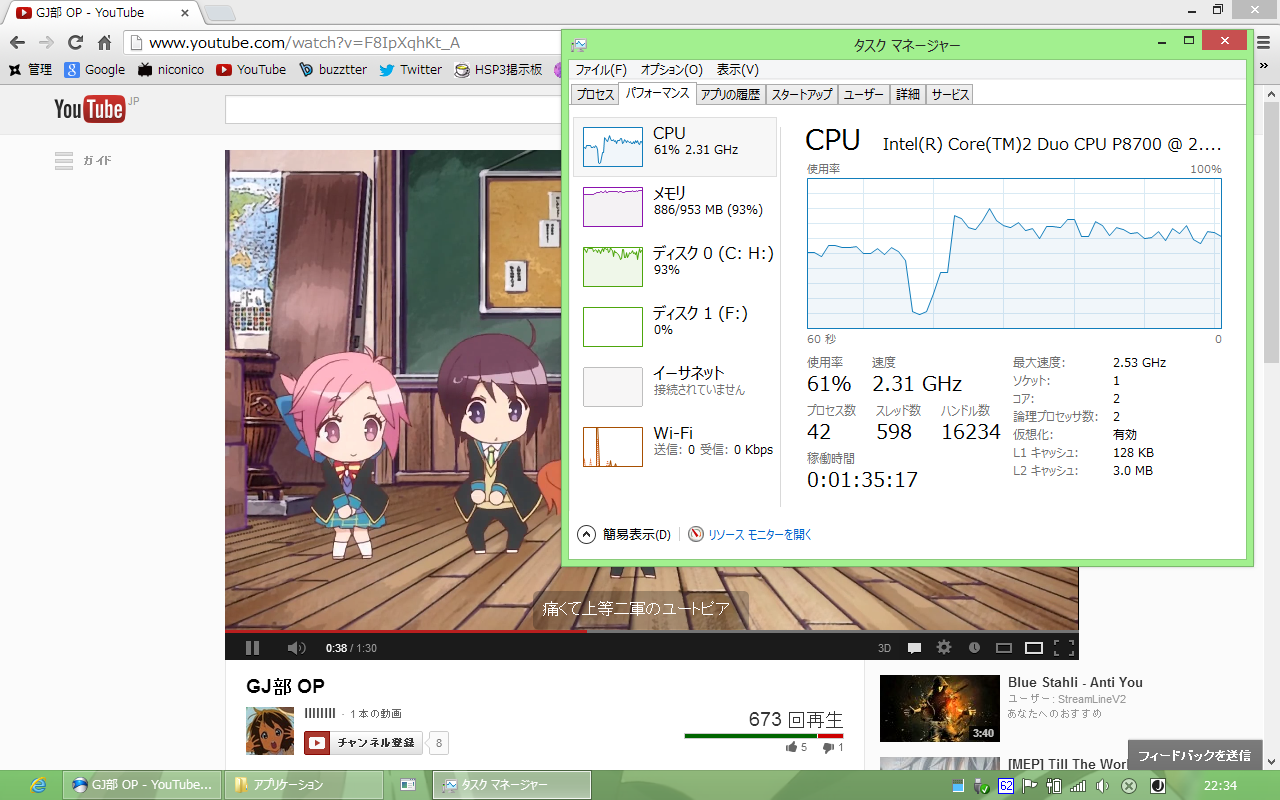
Task: Open the Twitter bookmark
Action: click(x=410, y=70)
